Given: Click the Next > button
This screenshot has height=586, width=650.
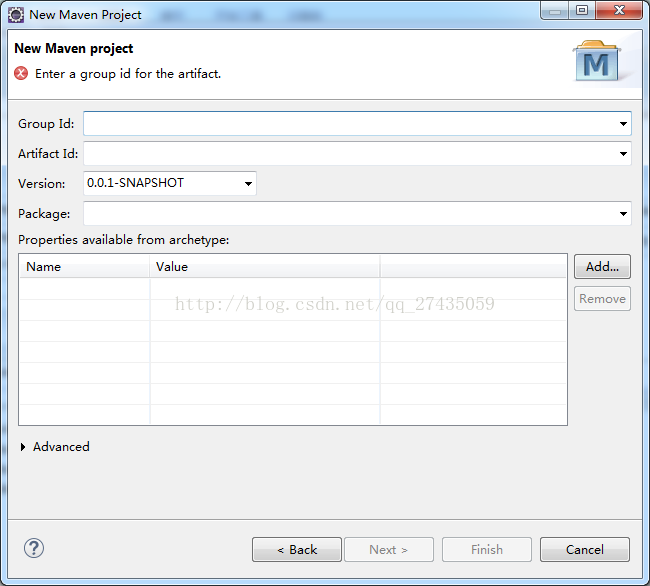Looking at the screenshot, I should point(389,550).
